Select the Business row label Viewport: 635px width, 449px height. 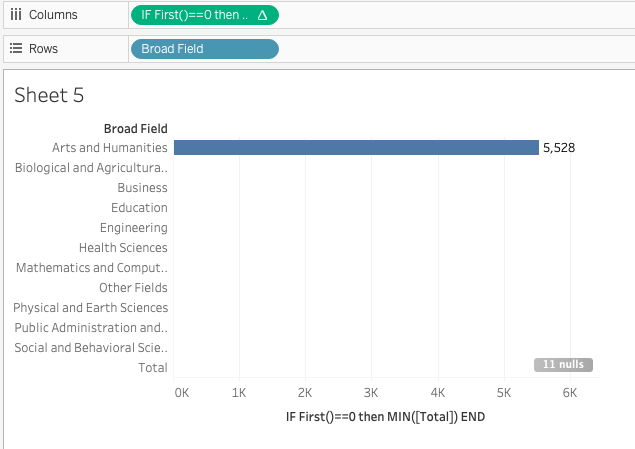coord(142,188)
